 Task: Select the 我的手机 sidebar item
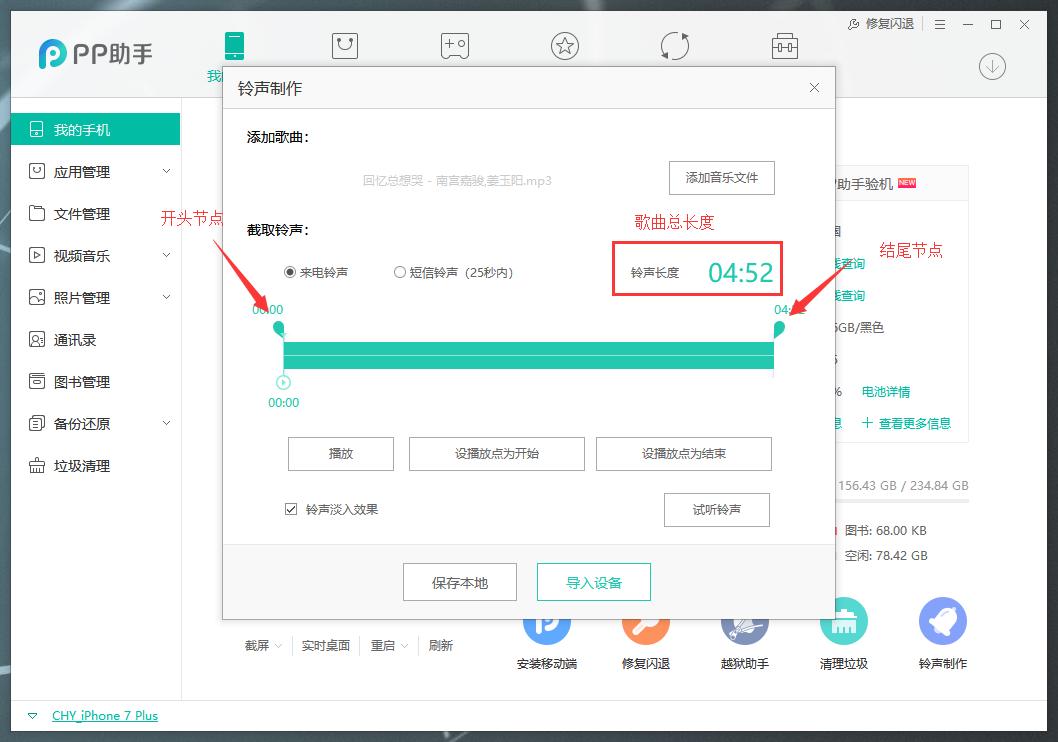point(75,129)
